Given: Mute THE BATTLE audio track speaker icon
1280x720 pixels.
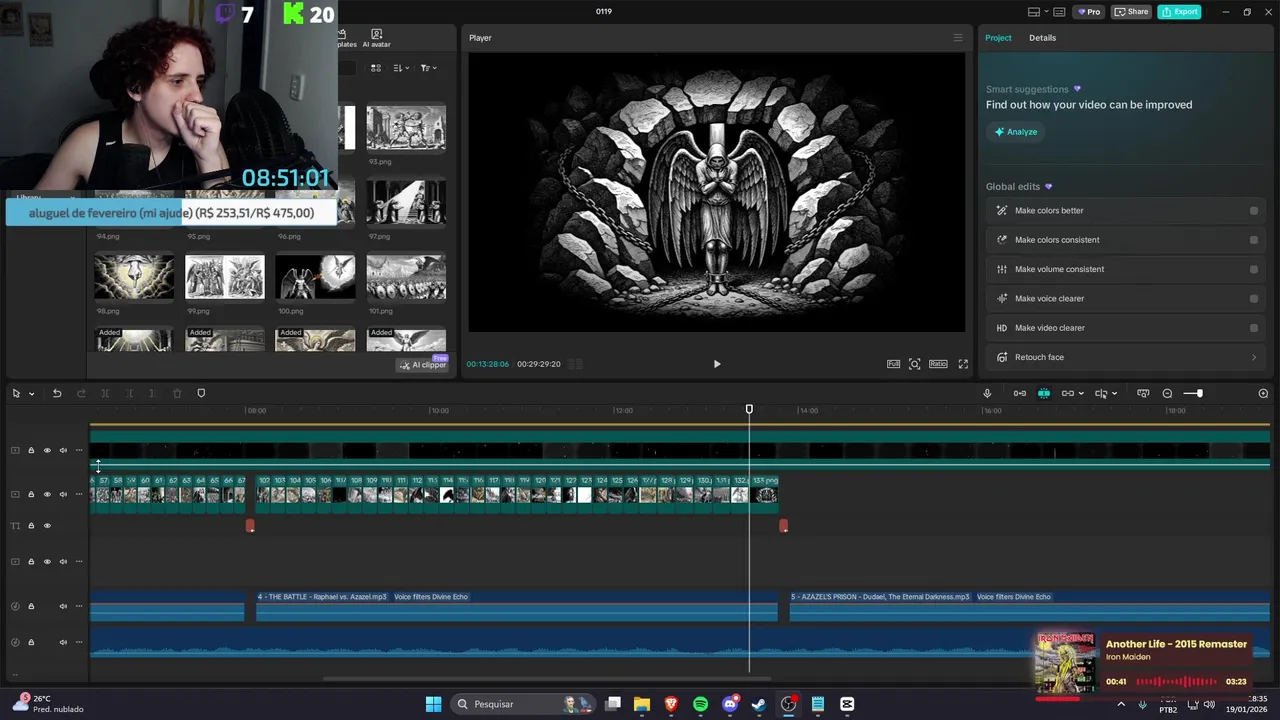Looking at the screenshot, I should [63, 606].
